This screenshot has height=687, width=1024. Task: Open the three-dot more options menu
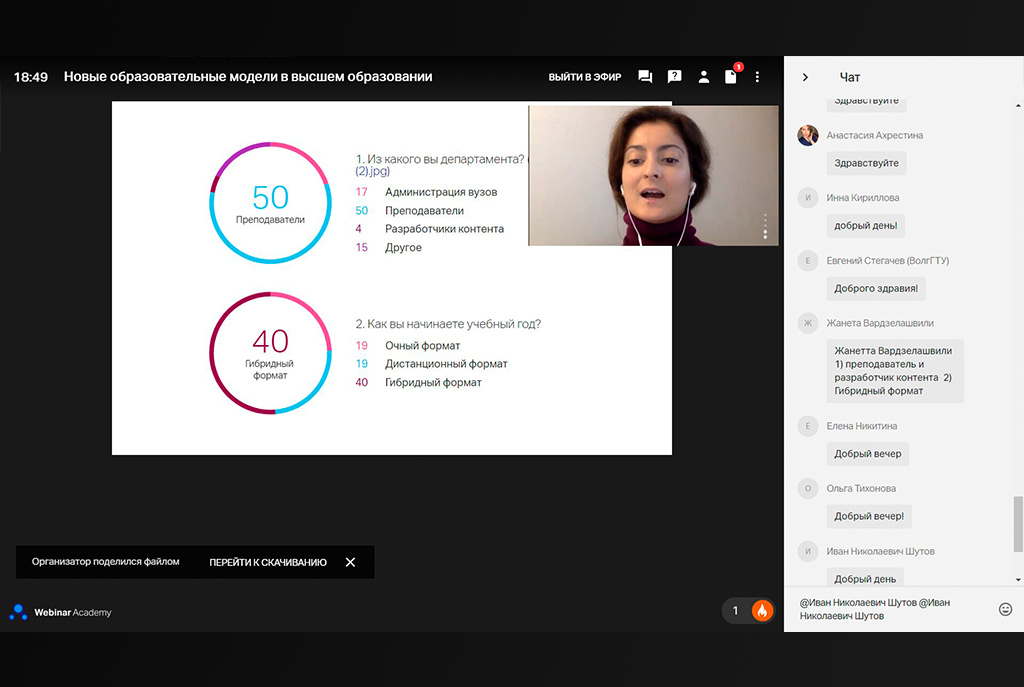758,77
